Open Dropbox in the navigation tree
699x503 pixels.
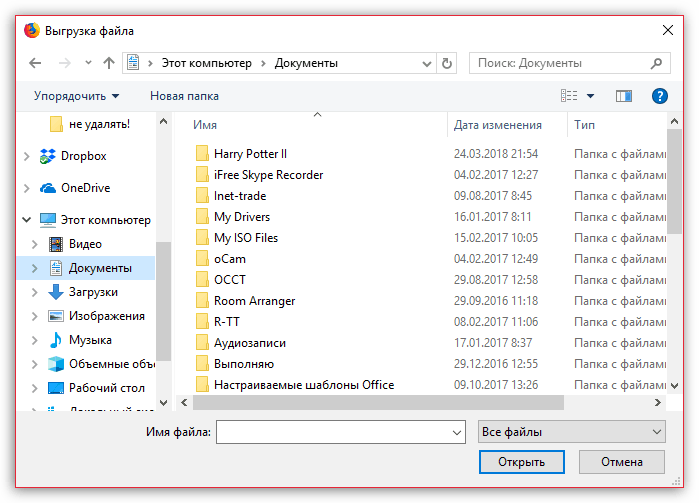[73, 156]
